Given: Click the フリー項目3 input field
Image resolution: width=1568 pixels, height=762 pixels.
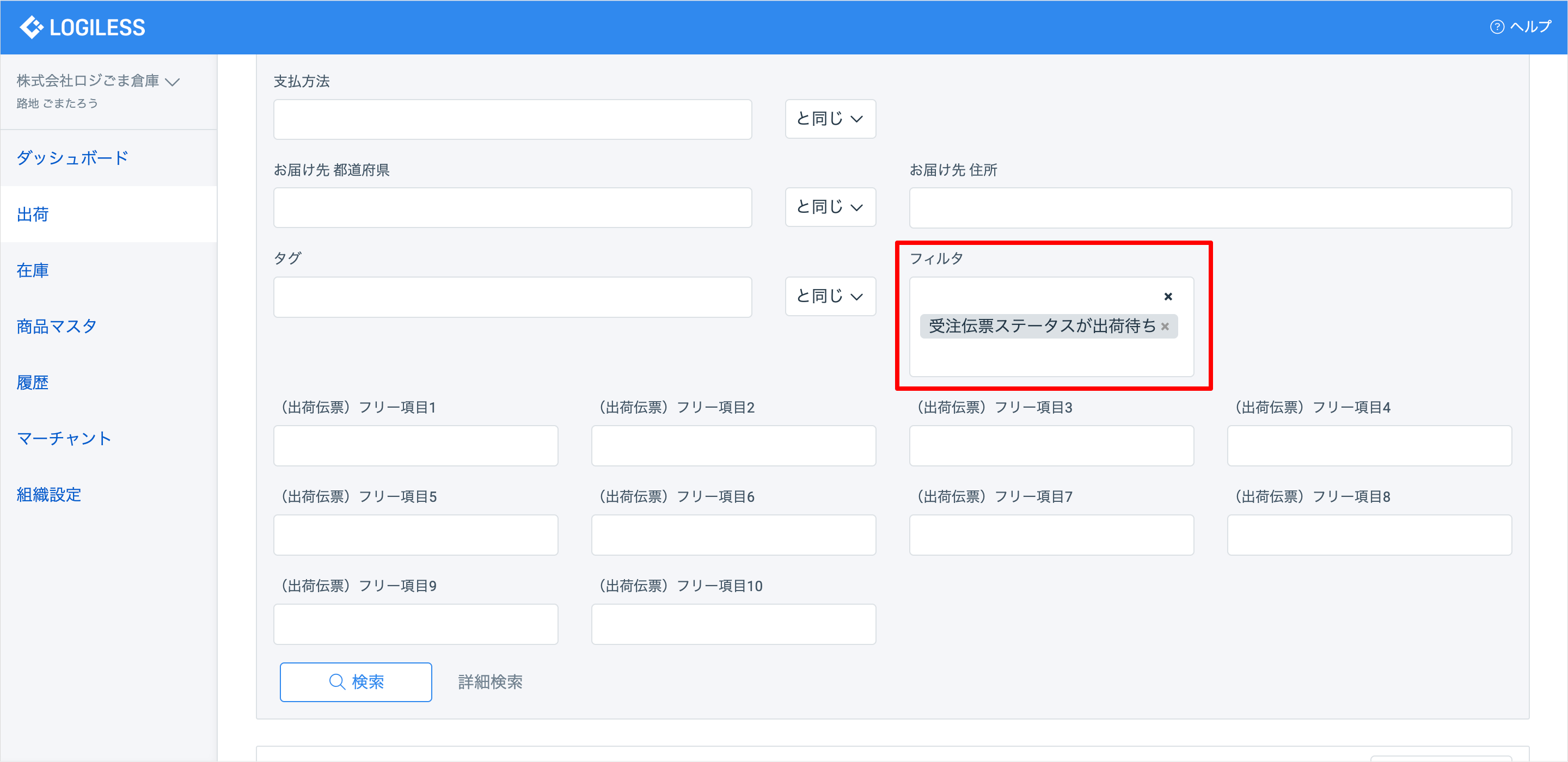Looking at the screenshot, I should pos(1051,446).
